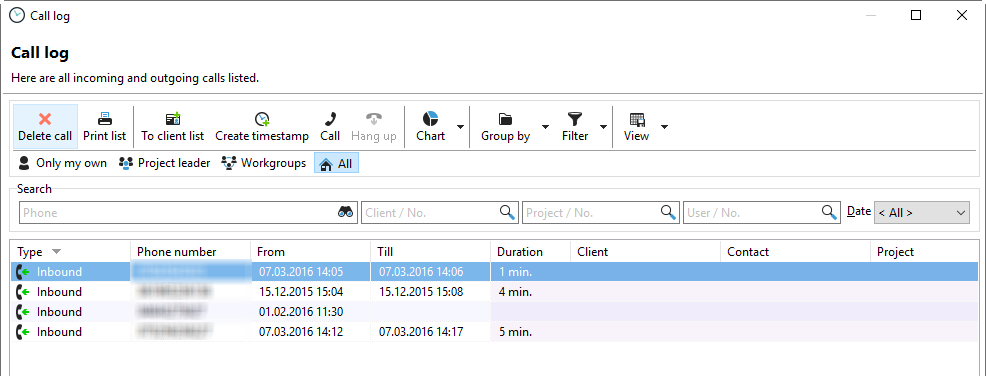Sort by From column header

click(311, 252)
